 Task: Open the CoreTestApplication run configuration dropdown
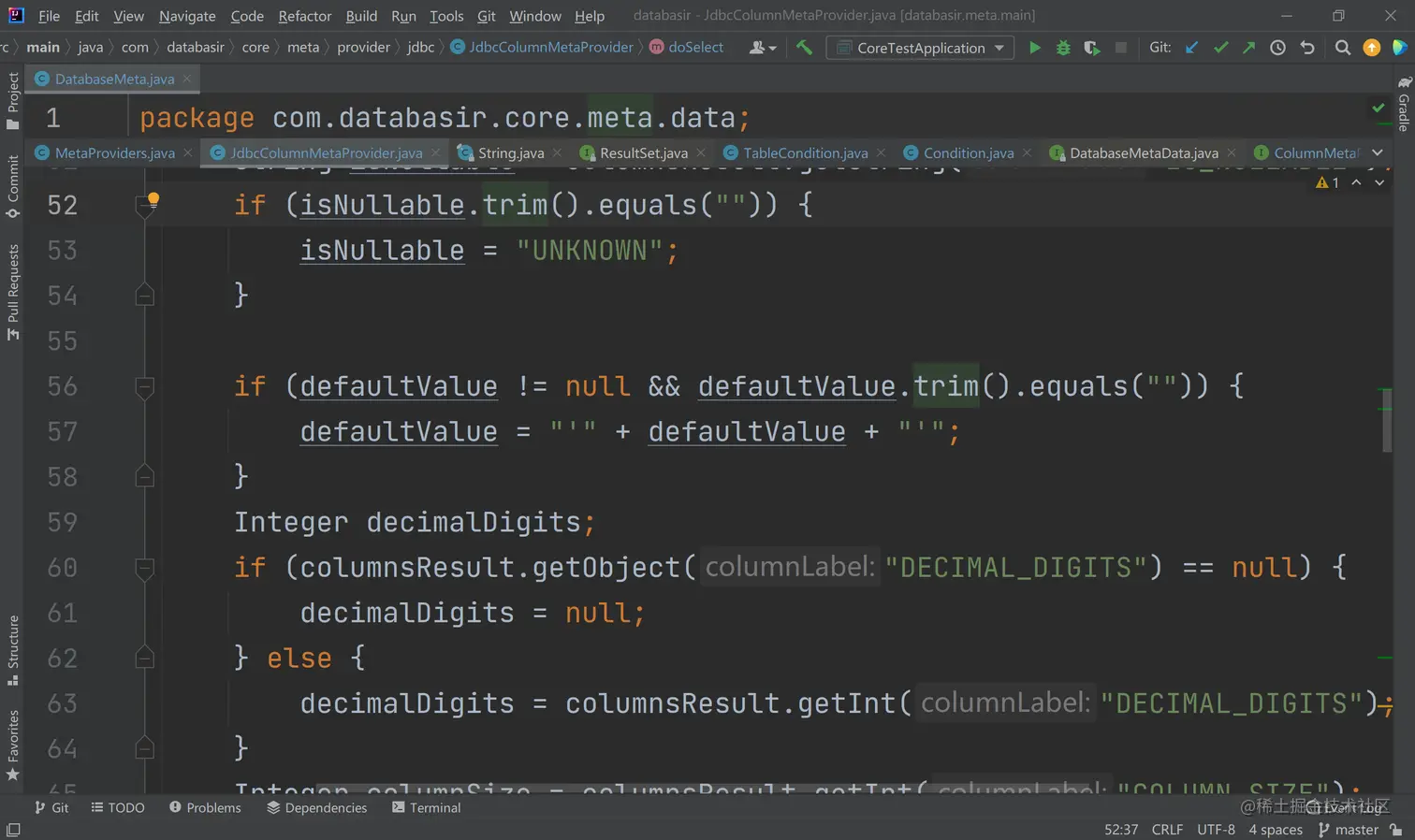(x=920, y=48)
